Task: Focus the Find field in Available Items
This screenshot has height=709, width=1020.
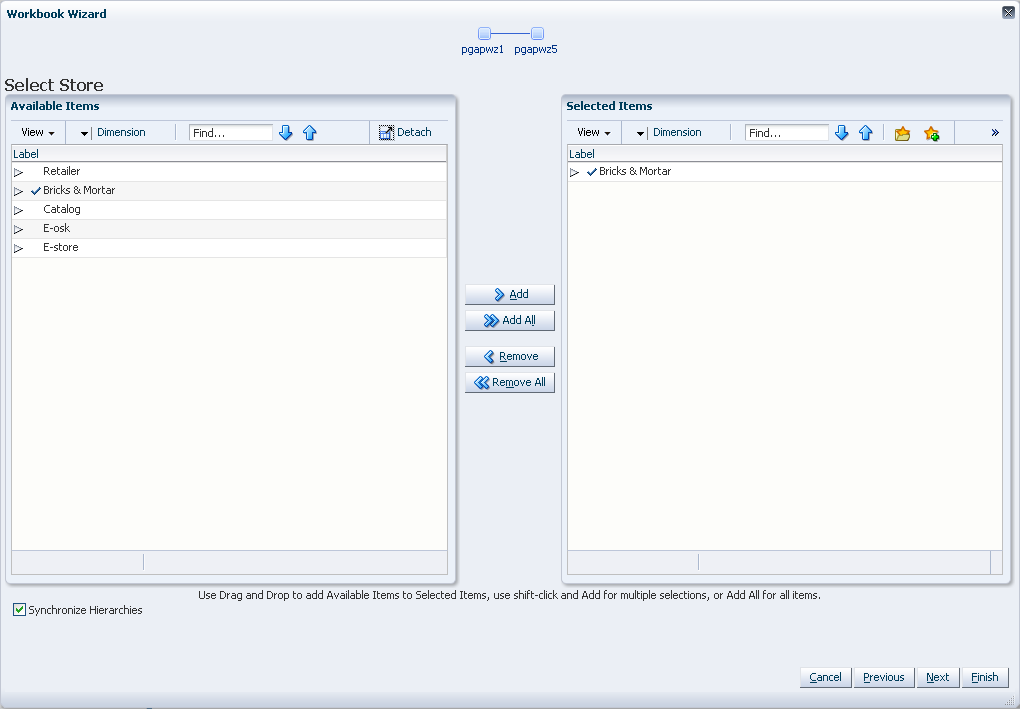Action: (231, 133)
